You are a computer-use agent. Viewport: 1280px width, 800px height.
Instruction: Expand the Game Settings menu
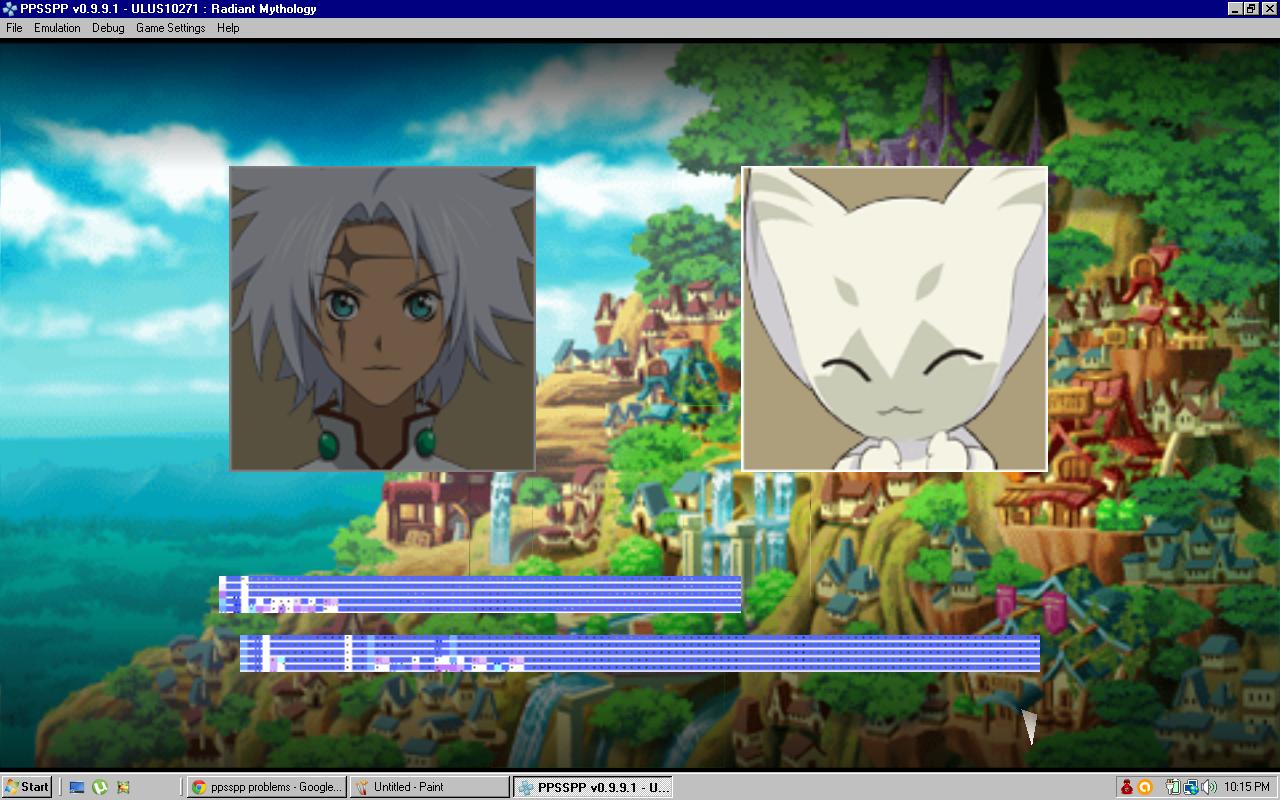pyautogui.click(x=170, y=28)
